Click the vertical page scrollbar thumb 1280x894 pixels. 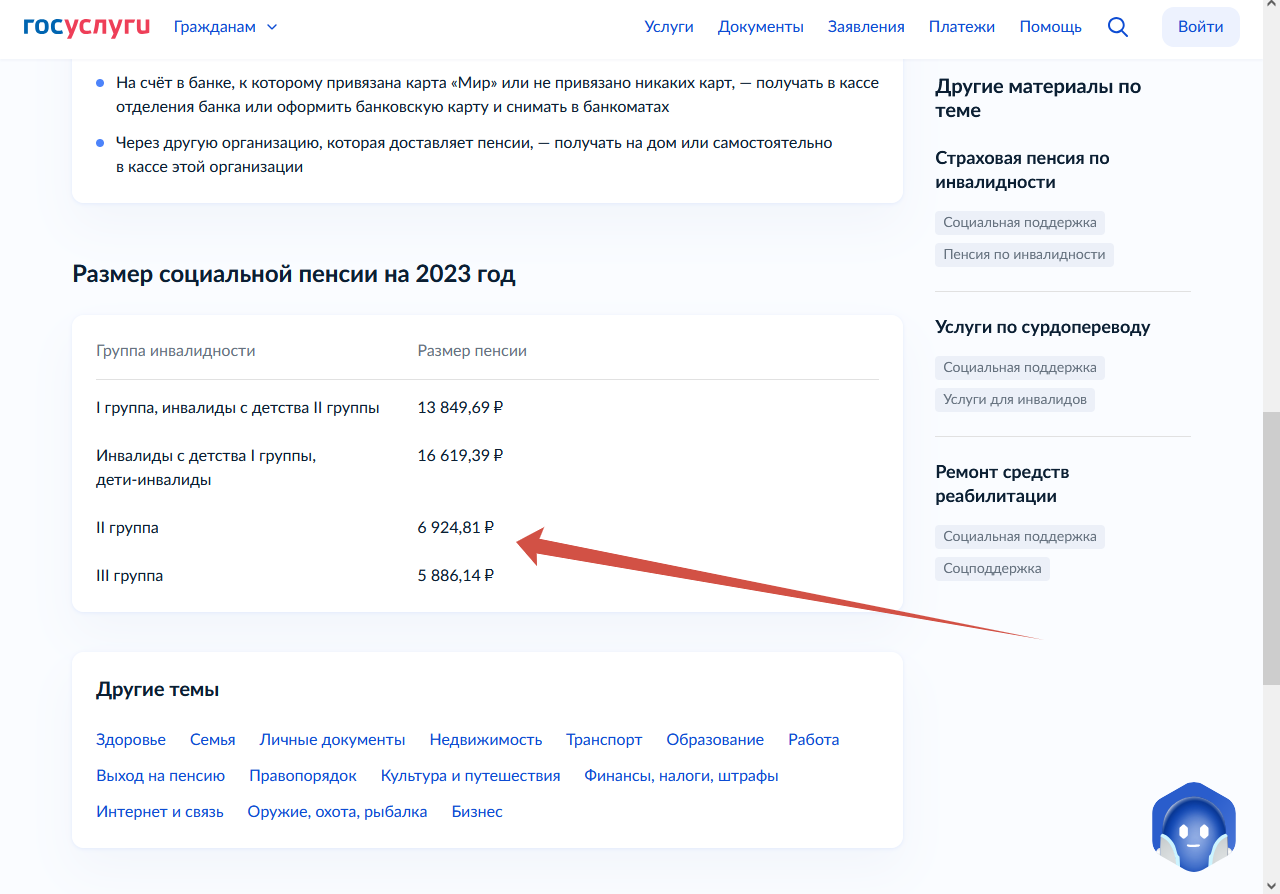tap(1271, 548)
